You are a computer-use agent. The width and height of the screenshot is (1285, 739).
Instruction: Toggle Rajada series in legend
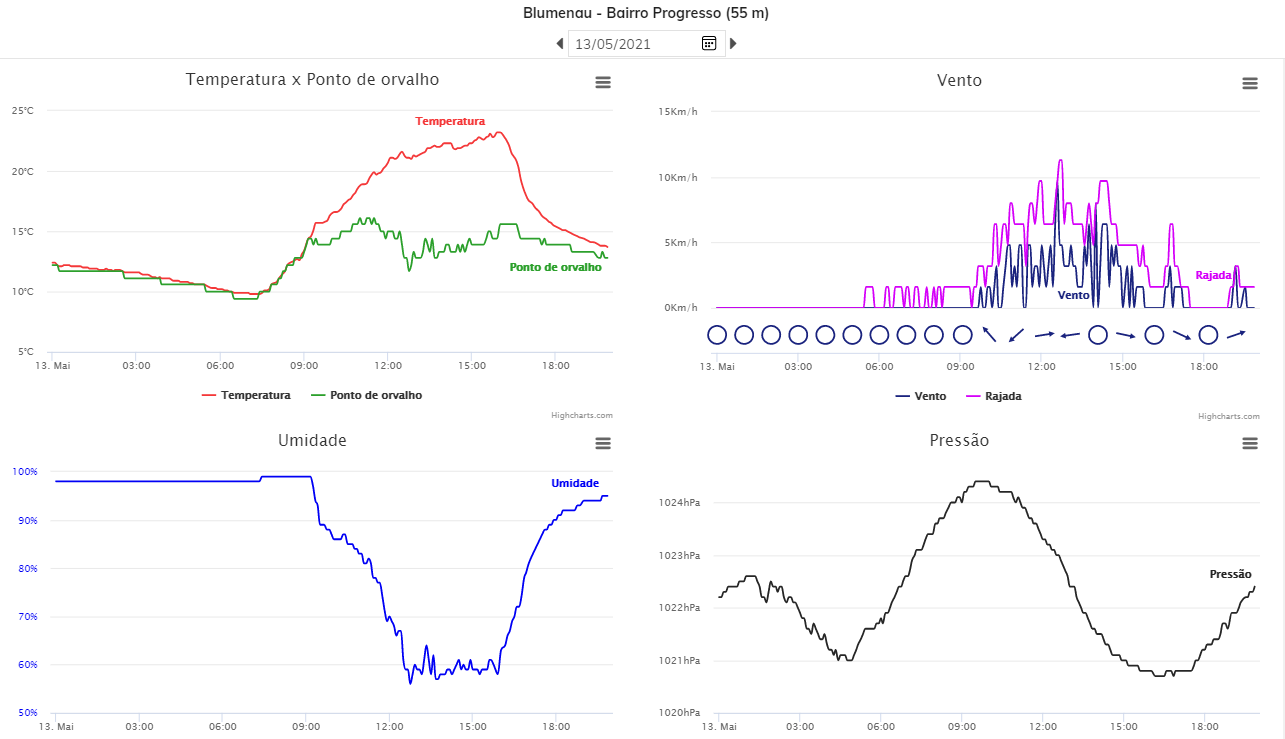tap(994, 396)
